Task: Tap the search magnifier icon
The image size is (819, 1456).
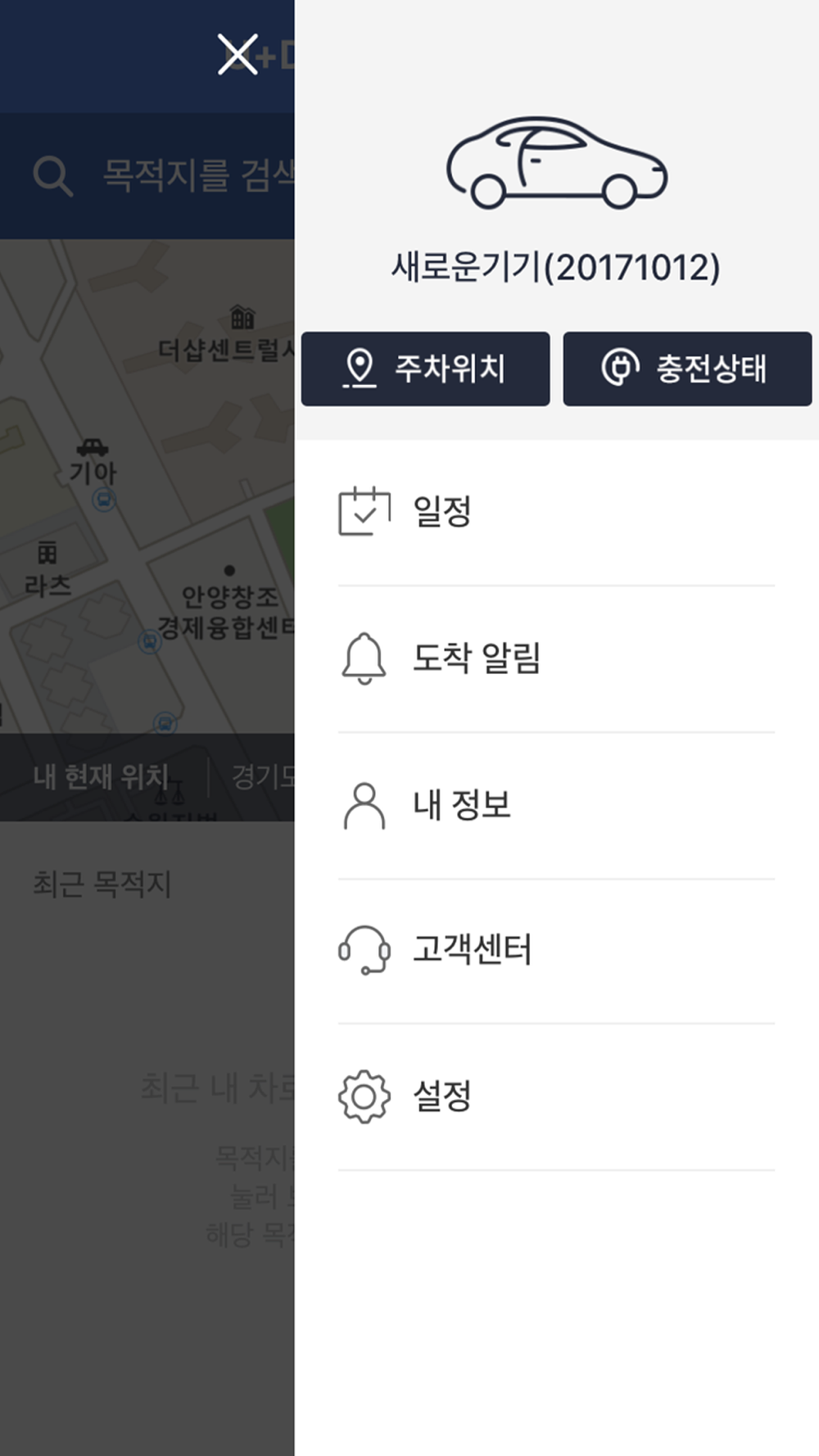Action: [52, 176]
